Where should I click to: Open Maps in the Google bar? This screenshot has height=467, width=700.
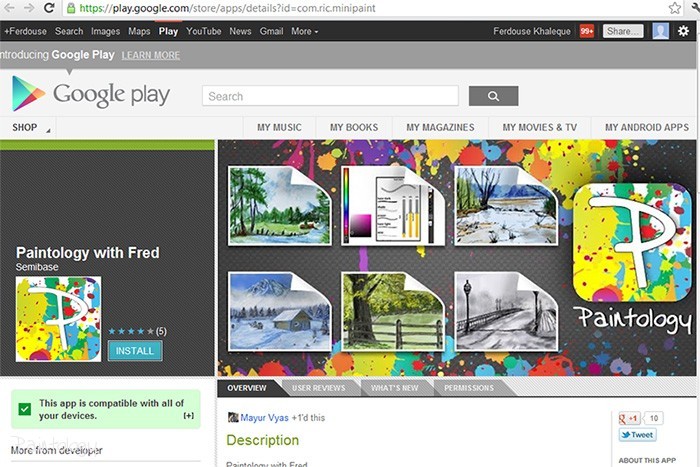click(x=139, y=31)
